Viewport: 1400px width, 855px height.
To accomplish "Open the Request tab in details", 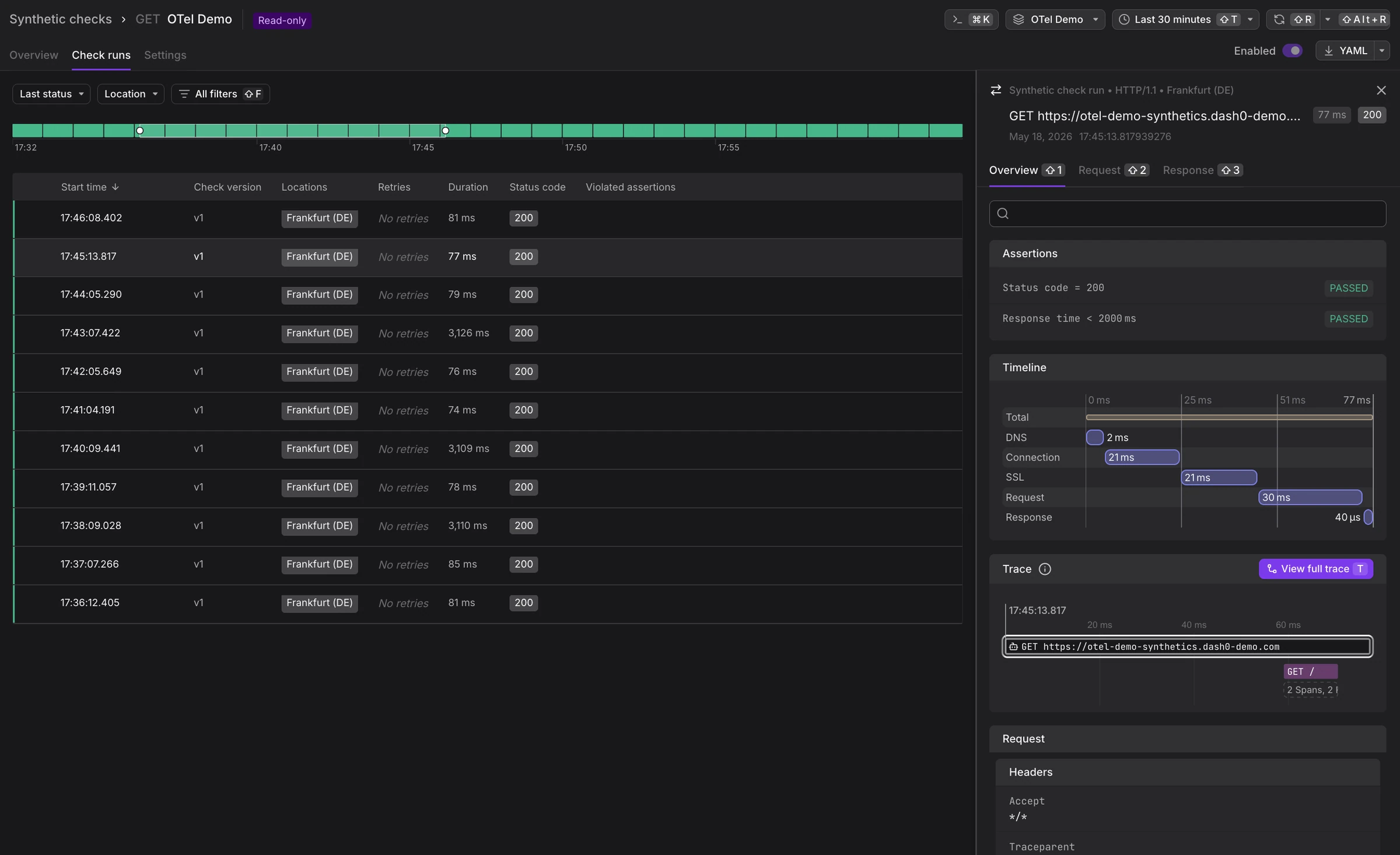I will pyautogui.click(x=1114, y=170).
